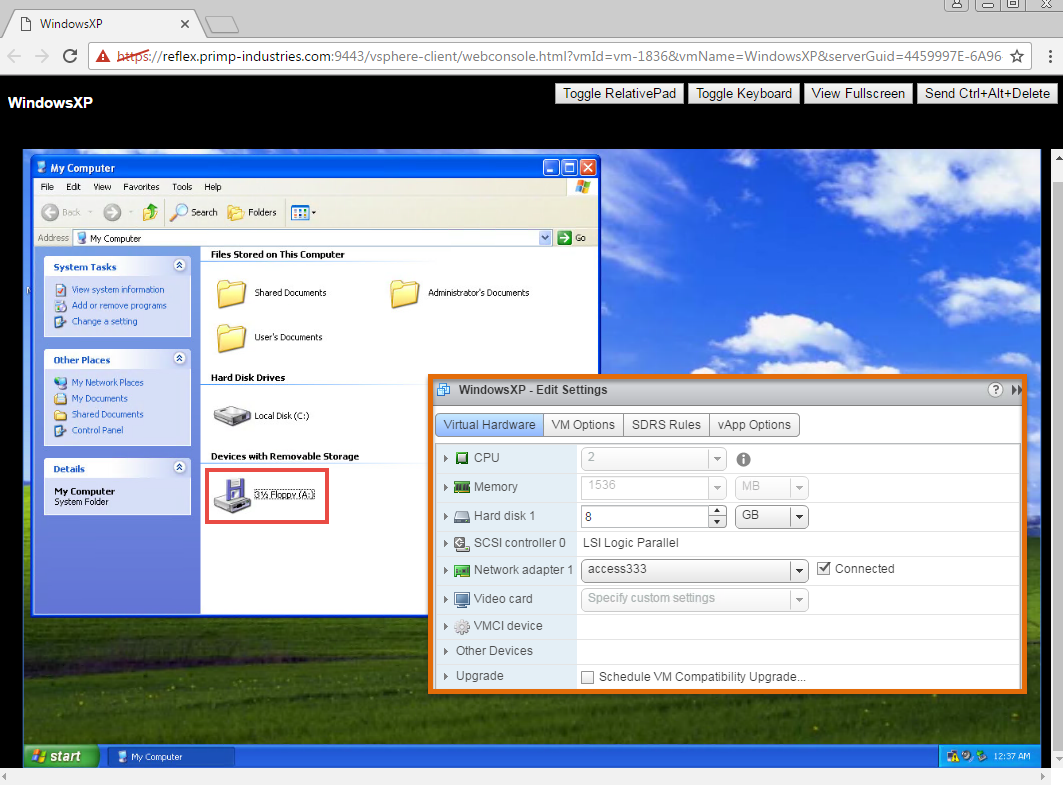Screen dimensions: 1063x785
Task: Switch to the vApp Options tab
Action: point(754,425)
